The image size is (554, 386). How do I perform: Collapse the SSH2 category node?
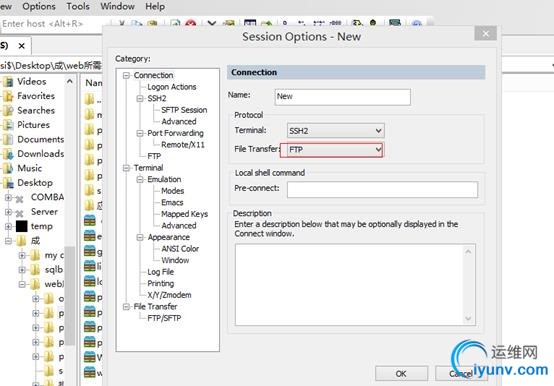pos(140,99)
